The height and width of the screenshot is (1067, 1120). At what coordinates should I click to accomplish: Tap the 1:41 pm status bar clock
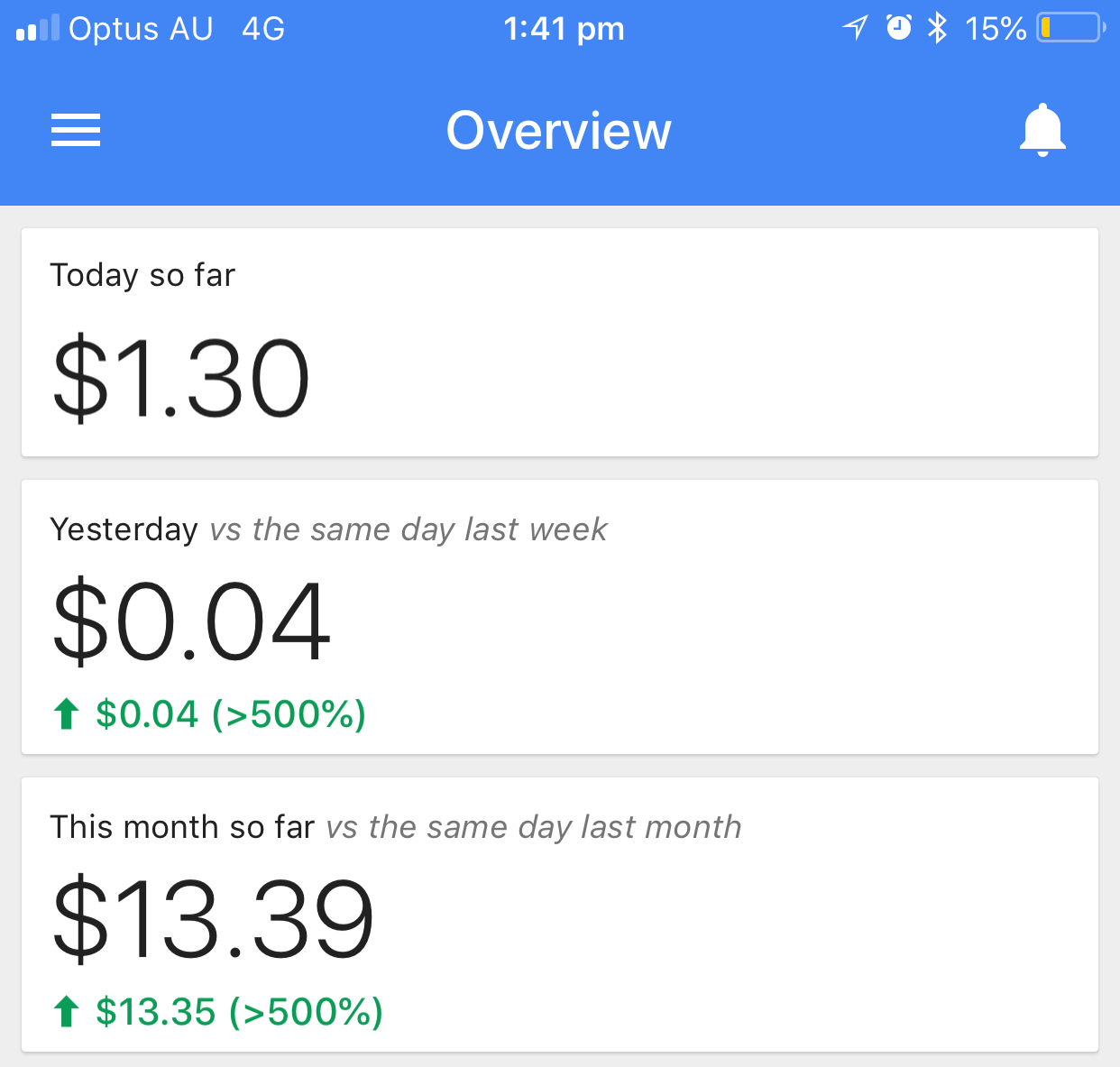(x=564, y=29)
